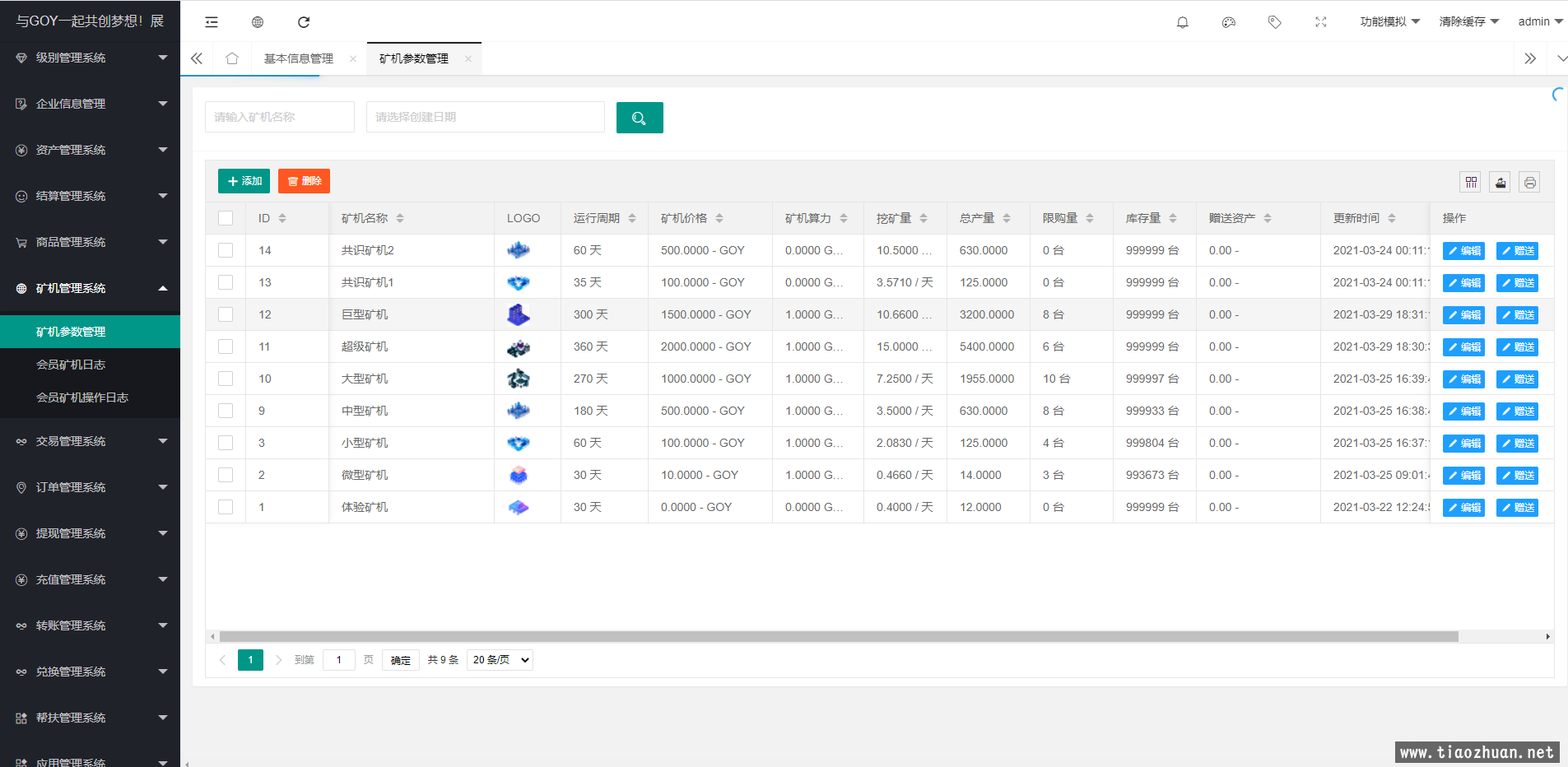Check the row for 体验矿机

[226, 507]
